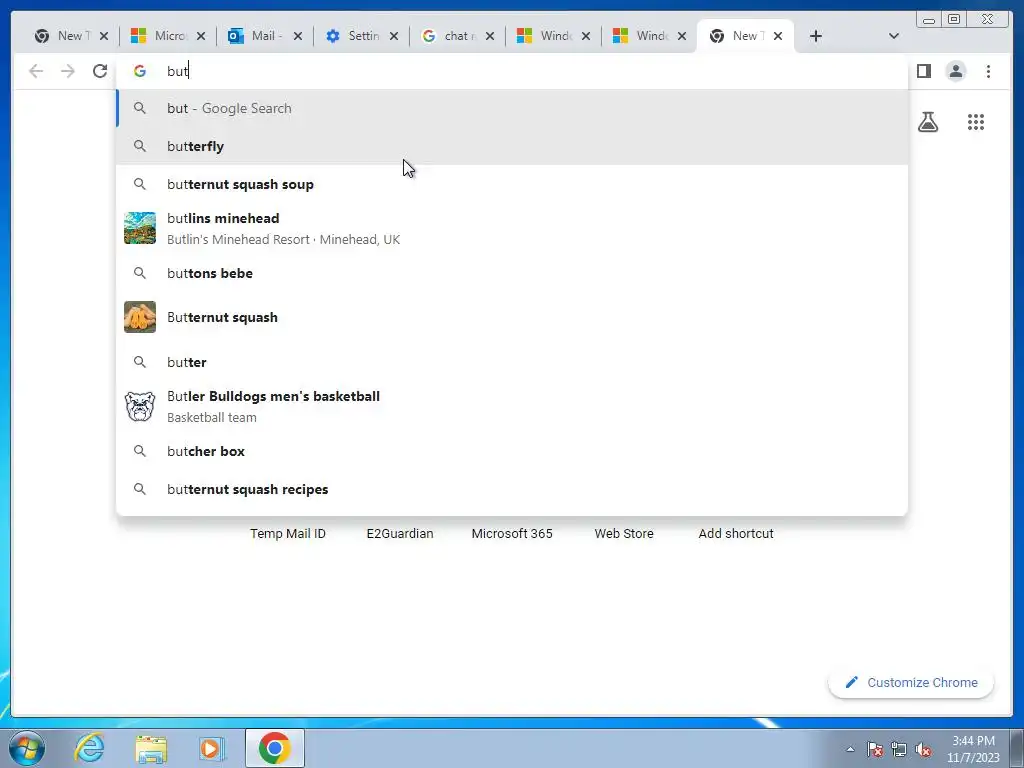This screenshot has height=768, width=1024.
Task: Close the Settings tab
Action: click(394, 36)
